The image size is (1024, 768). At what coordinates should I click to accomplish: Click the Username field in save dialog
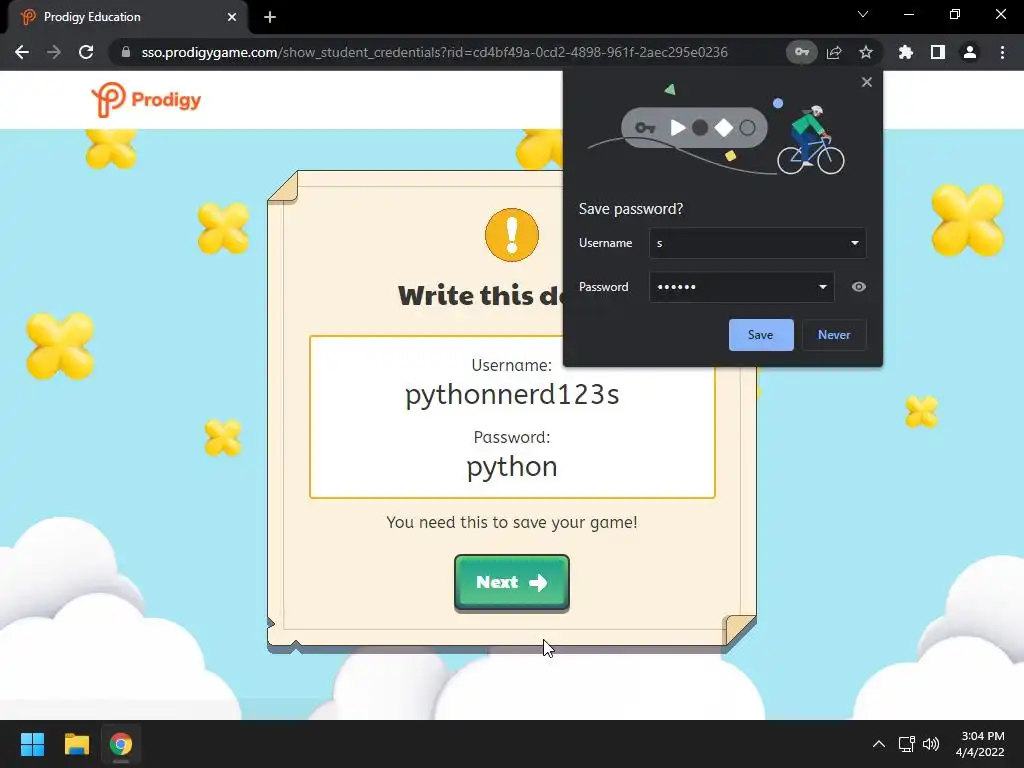click(758, 243)
